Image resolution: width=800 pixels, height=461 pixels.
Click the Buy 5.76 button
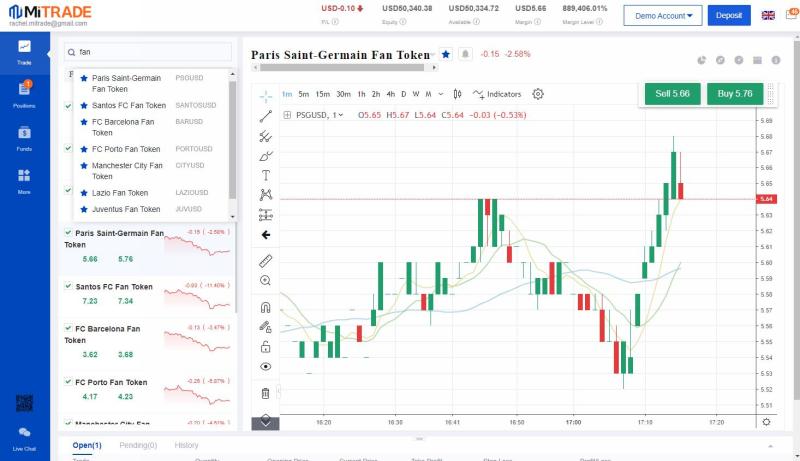click(735, 93)
